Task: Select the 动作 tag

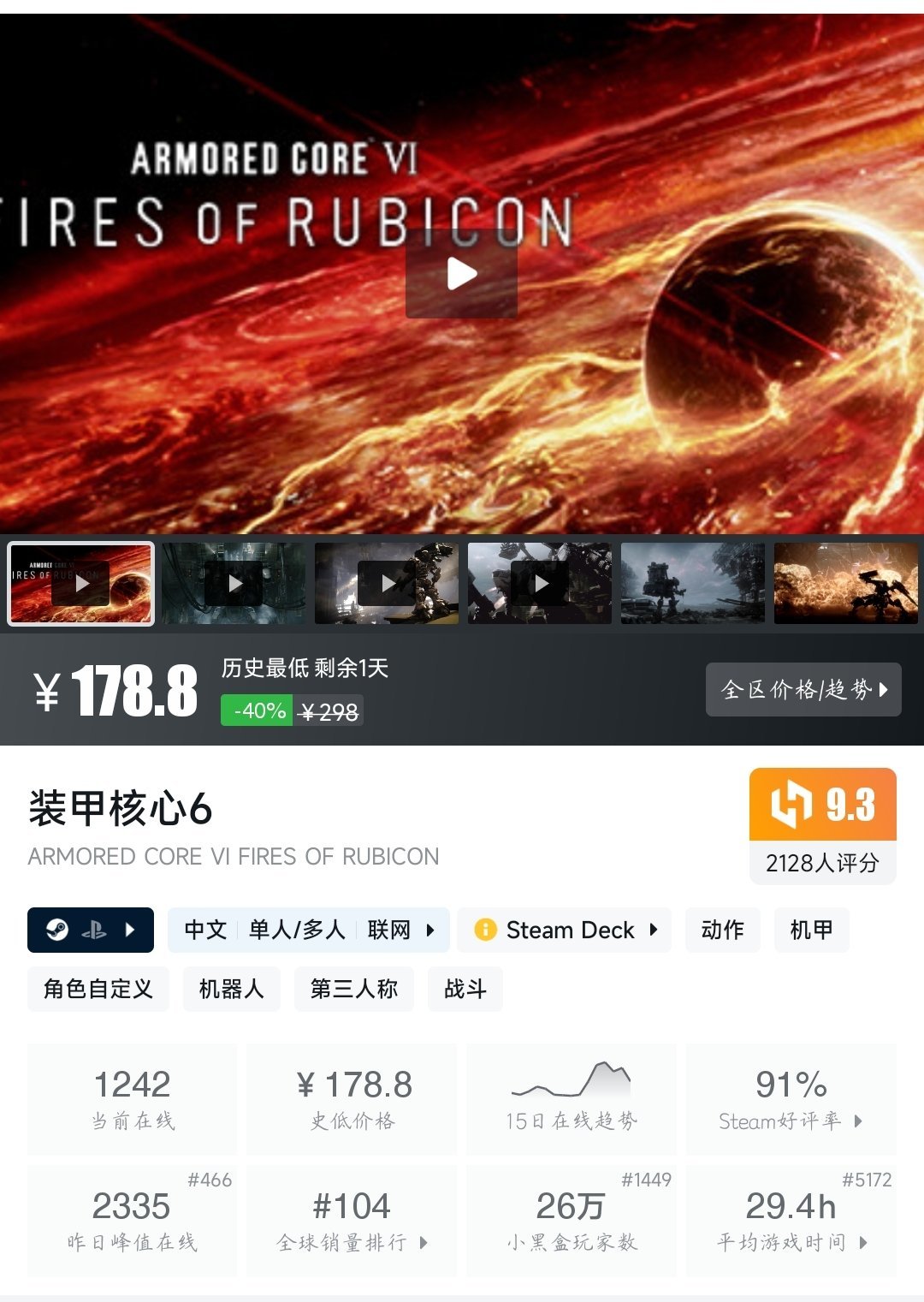Action: coord(723,930)
